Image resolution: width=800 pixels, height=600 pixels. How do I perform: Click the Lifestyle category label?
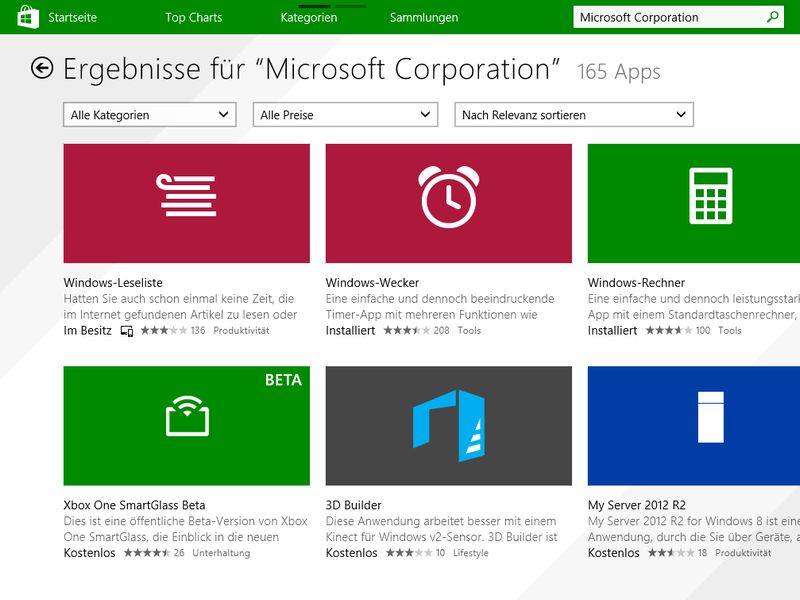(x=470, y=553)
